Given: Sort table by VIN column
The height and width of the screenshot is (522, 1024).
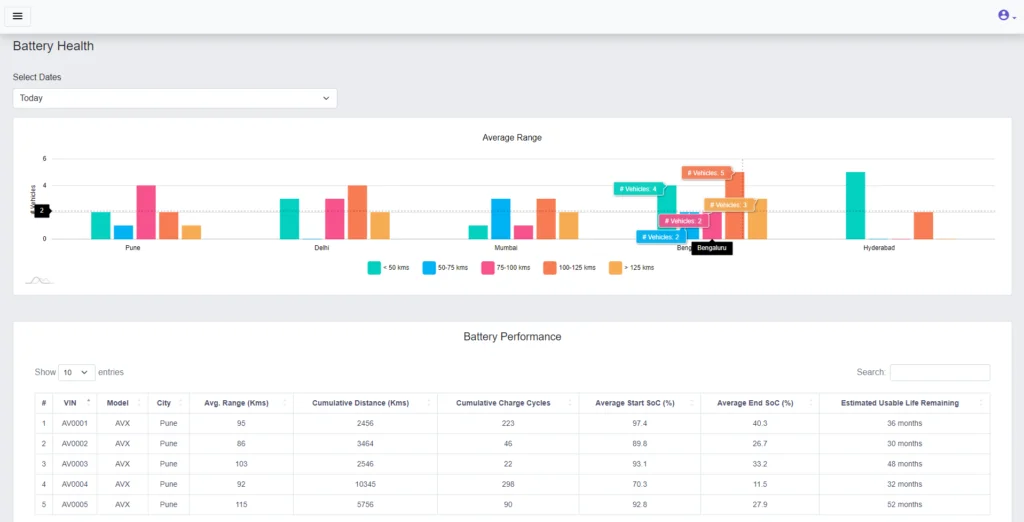Looking at the screenshot, I should coord(70,403).
